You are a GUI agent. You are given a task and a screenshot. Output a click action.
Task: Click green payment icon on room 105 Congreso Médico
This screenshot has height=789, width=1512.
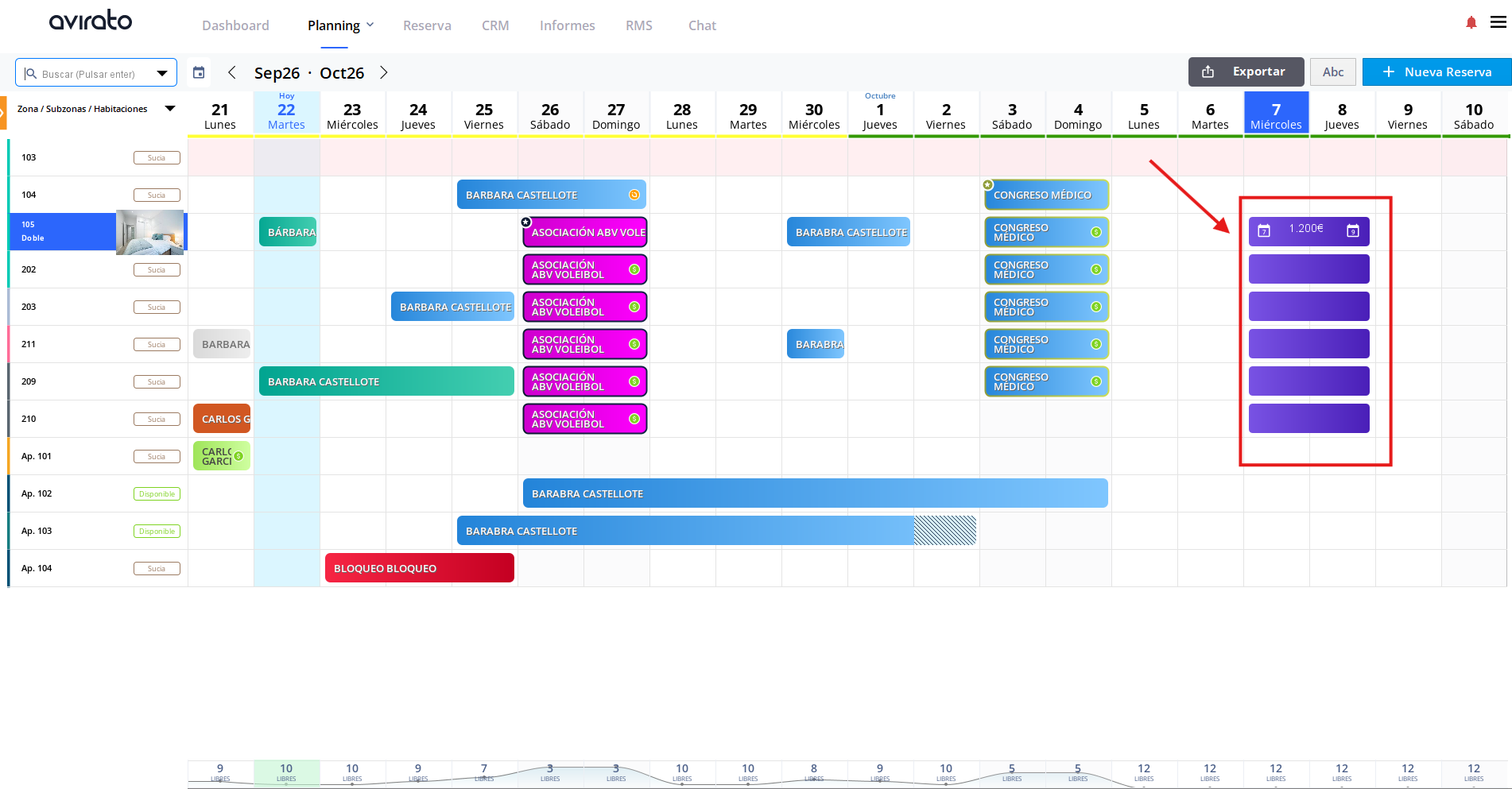(x=1096, y=232)
